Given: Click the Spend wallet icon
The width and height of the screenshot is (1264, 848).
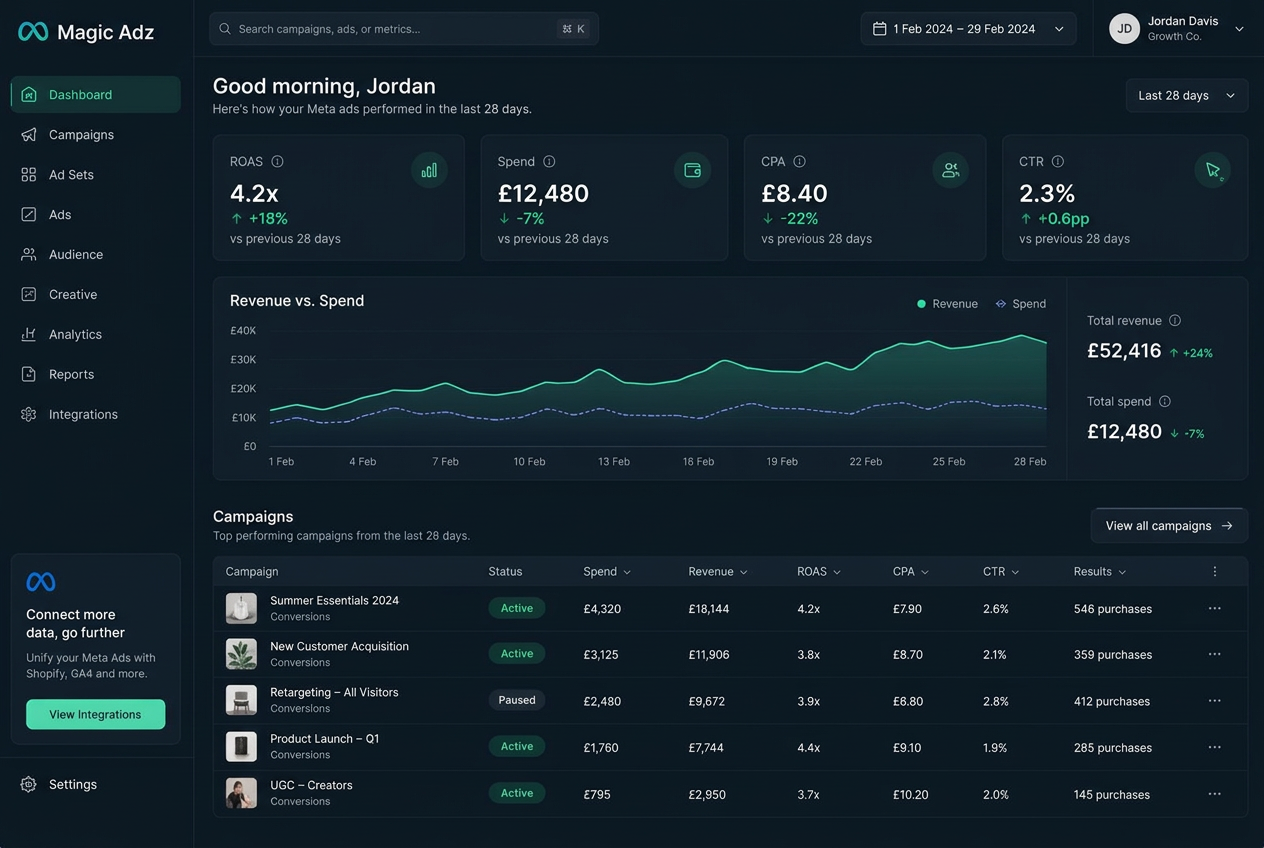Looking at the screenshot, I should pos(692,170).
